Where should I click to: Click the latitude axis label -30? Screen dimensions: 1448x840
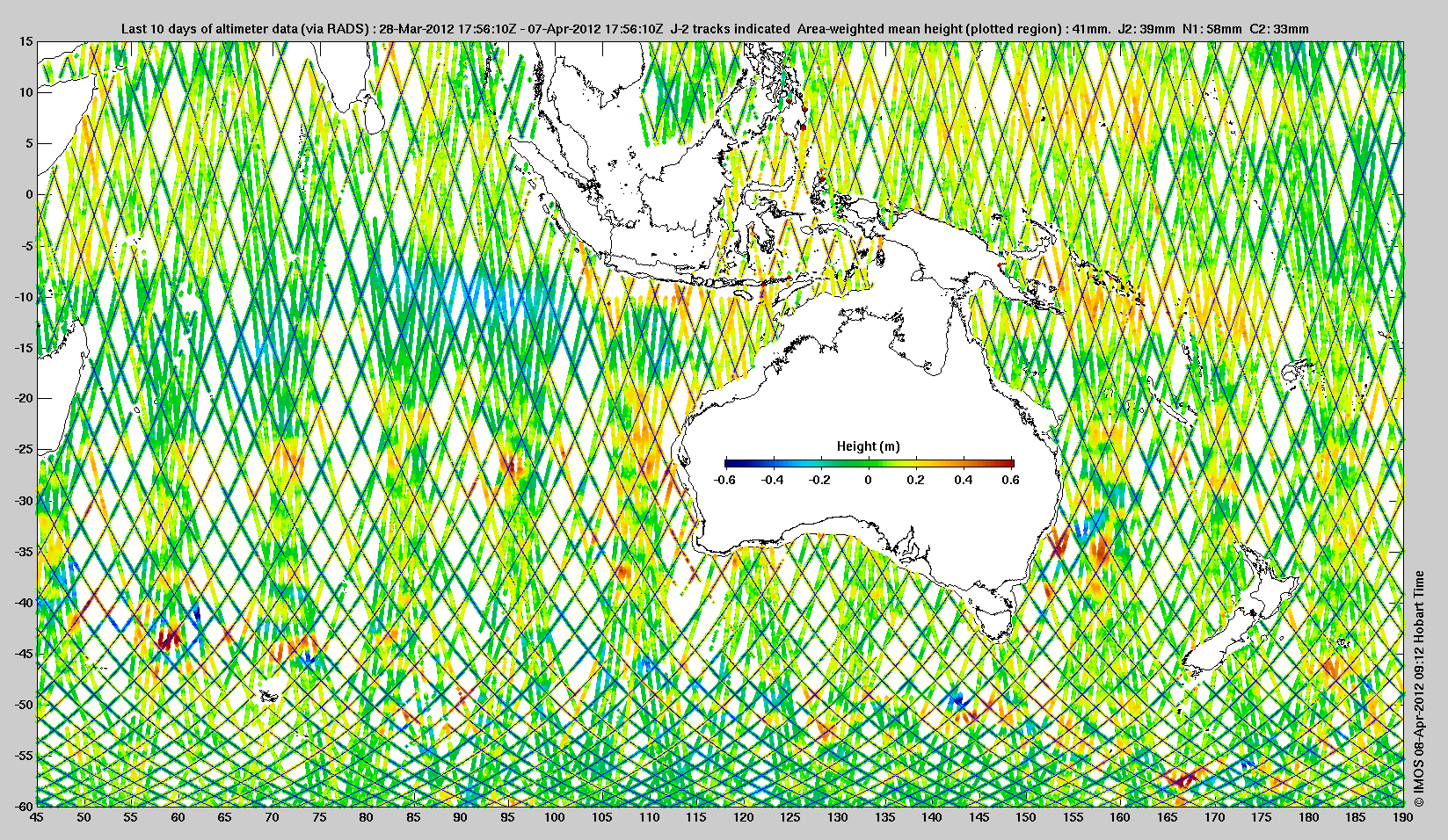[x=24, y=500]
